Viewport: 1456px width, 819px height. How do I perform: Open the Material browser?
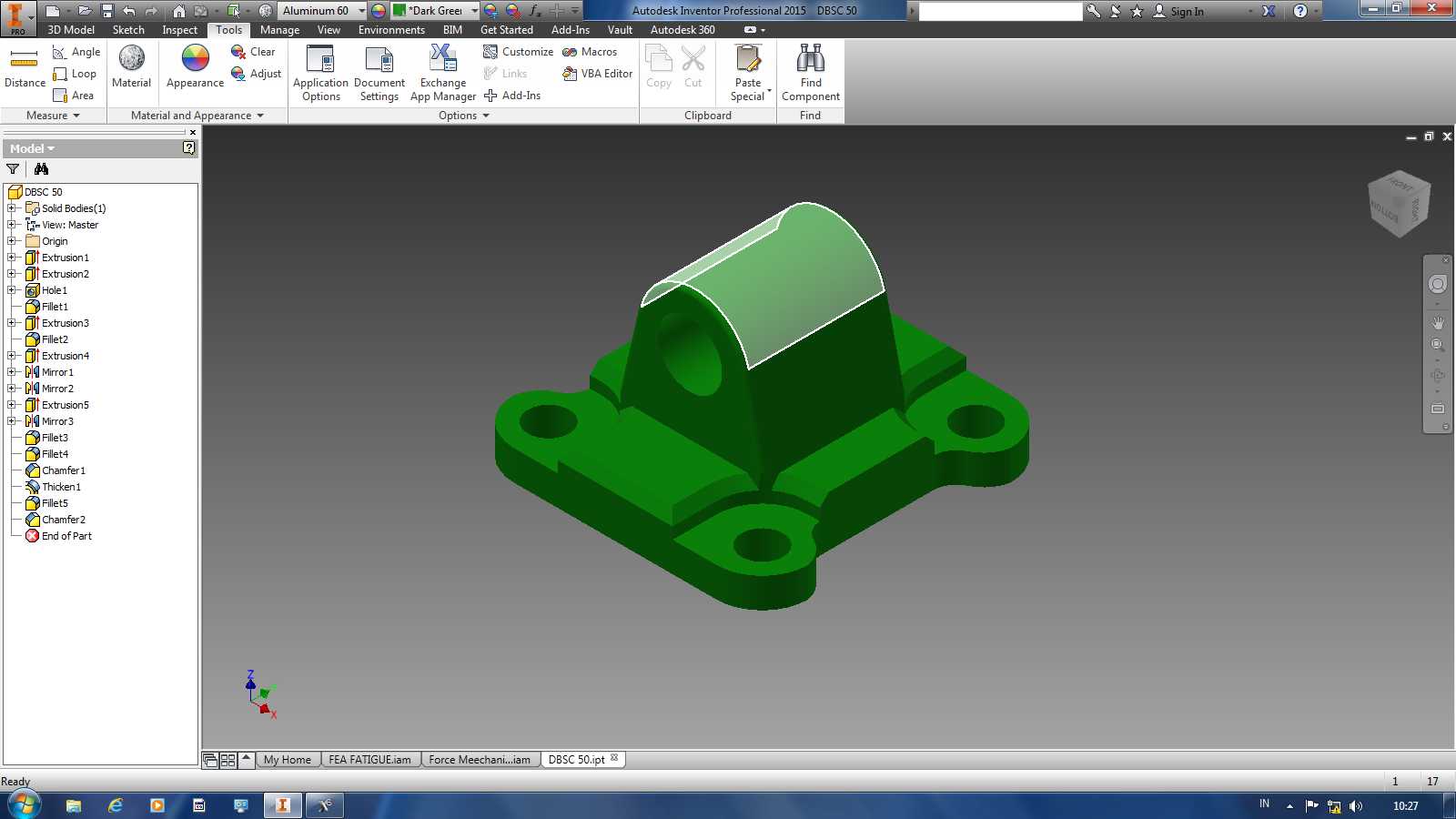(x=132, y=67)
